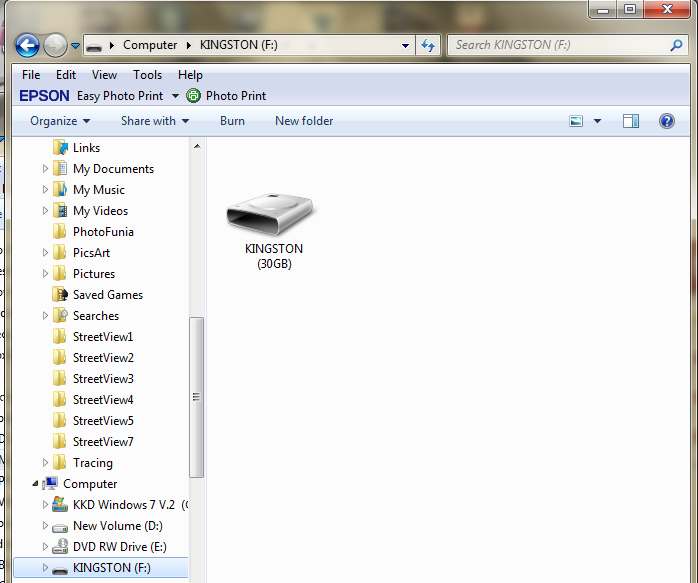
Task: Open the Help menu
Action: click(190, 75)
